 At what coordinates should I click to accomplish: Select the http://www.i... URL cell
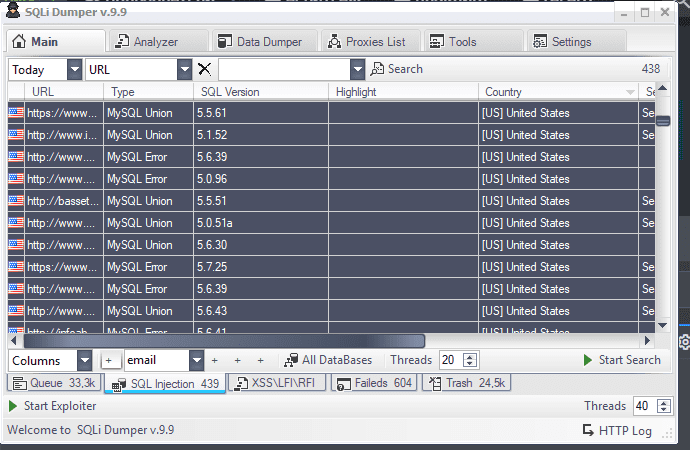pyautogui.click(x=63, y=135)
